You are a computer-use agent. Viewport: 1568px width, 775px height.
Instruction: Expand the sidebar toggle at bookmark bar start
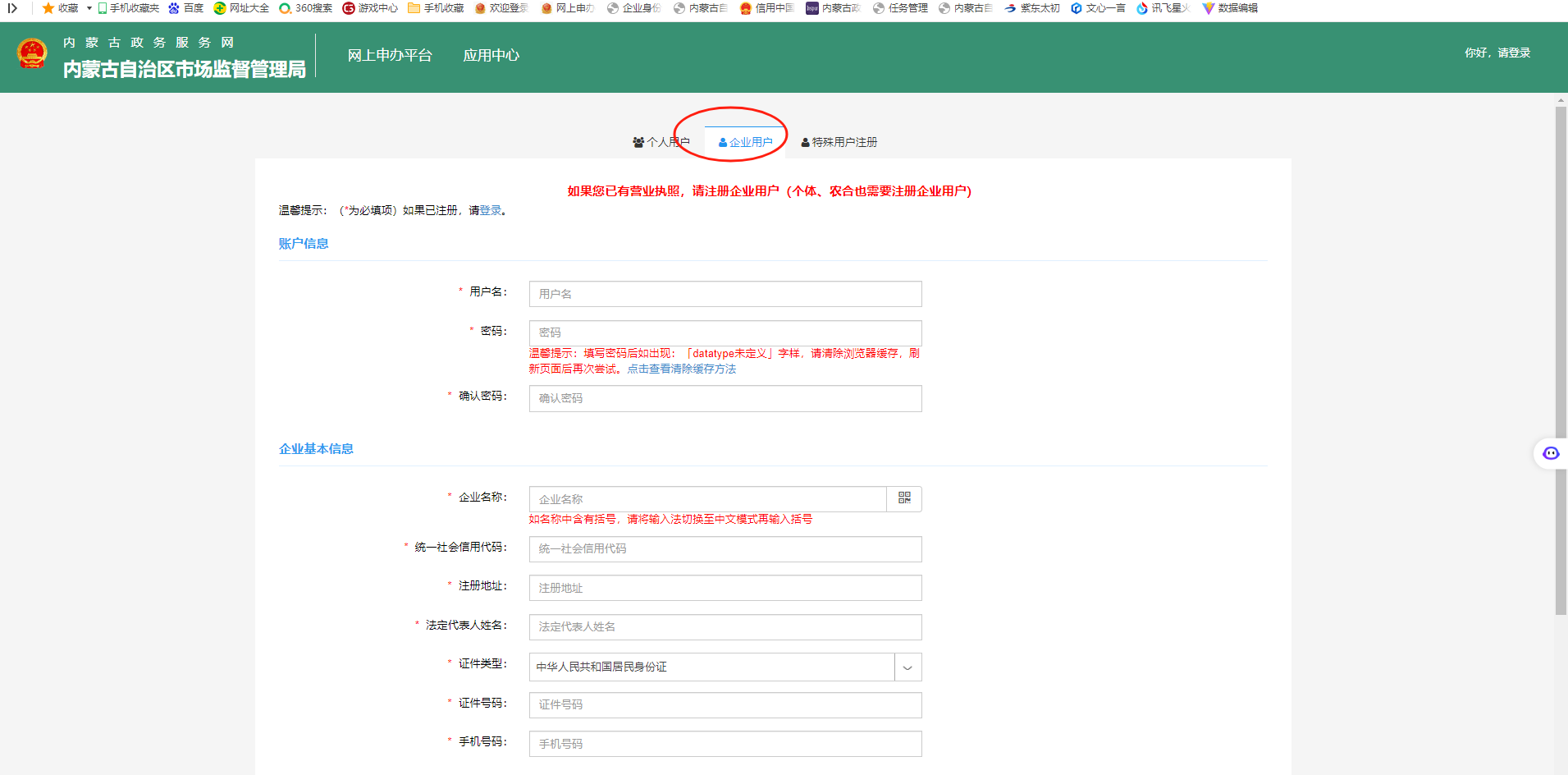[12, 8]
